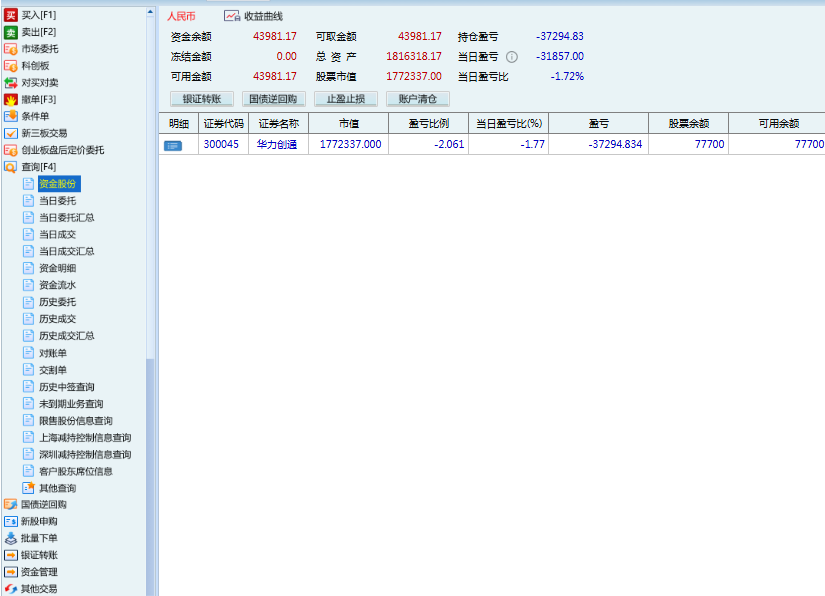Click the sidebar scrollbar up arrow
The width and height of the screenshot is (825, 596).
point(150,12)
